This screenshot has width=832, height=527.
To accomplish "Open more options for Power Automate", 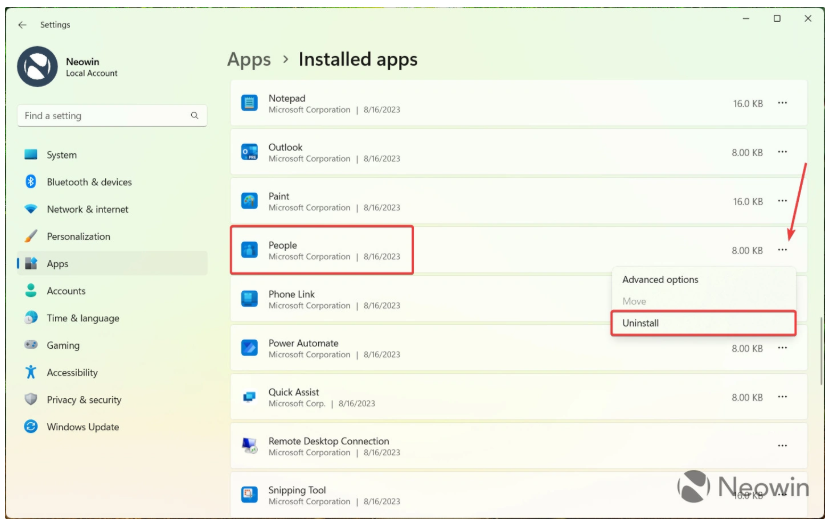I will coord(783,348).
